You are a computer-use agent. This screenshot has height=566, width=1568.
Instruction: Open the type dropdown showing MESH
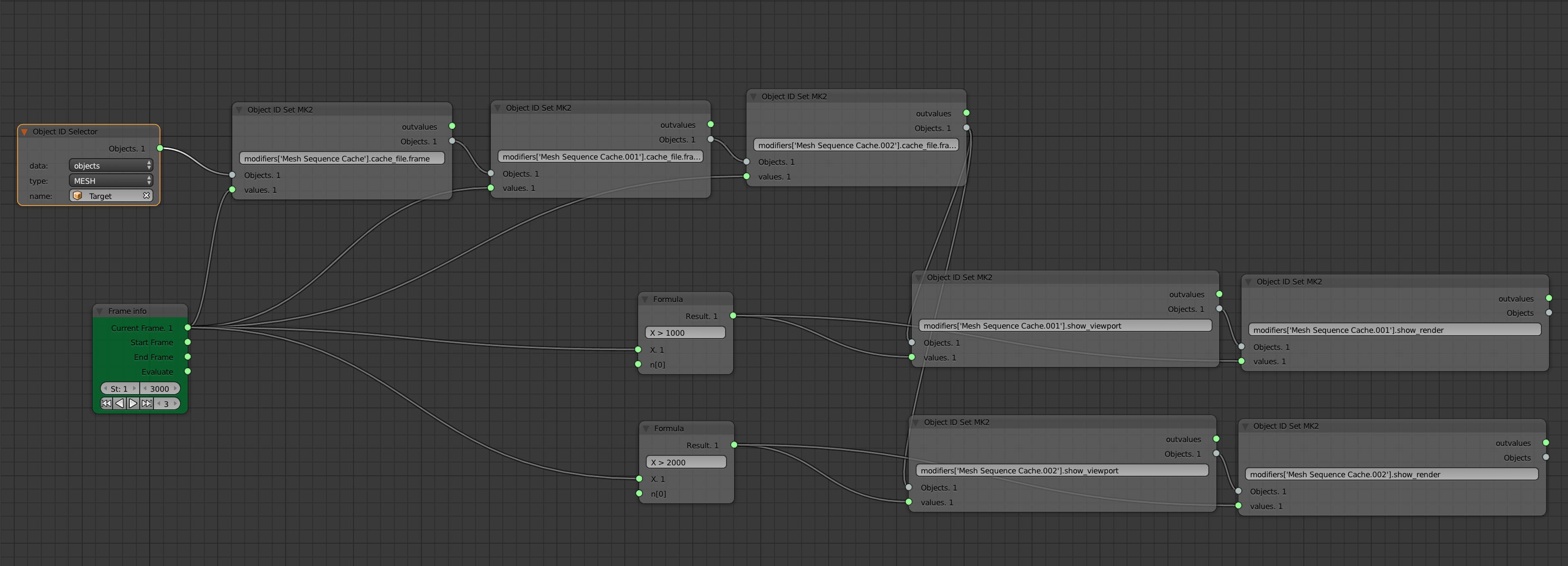110,180
